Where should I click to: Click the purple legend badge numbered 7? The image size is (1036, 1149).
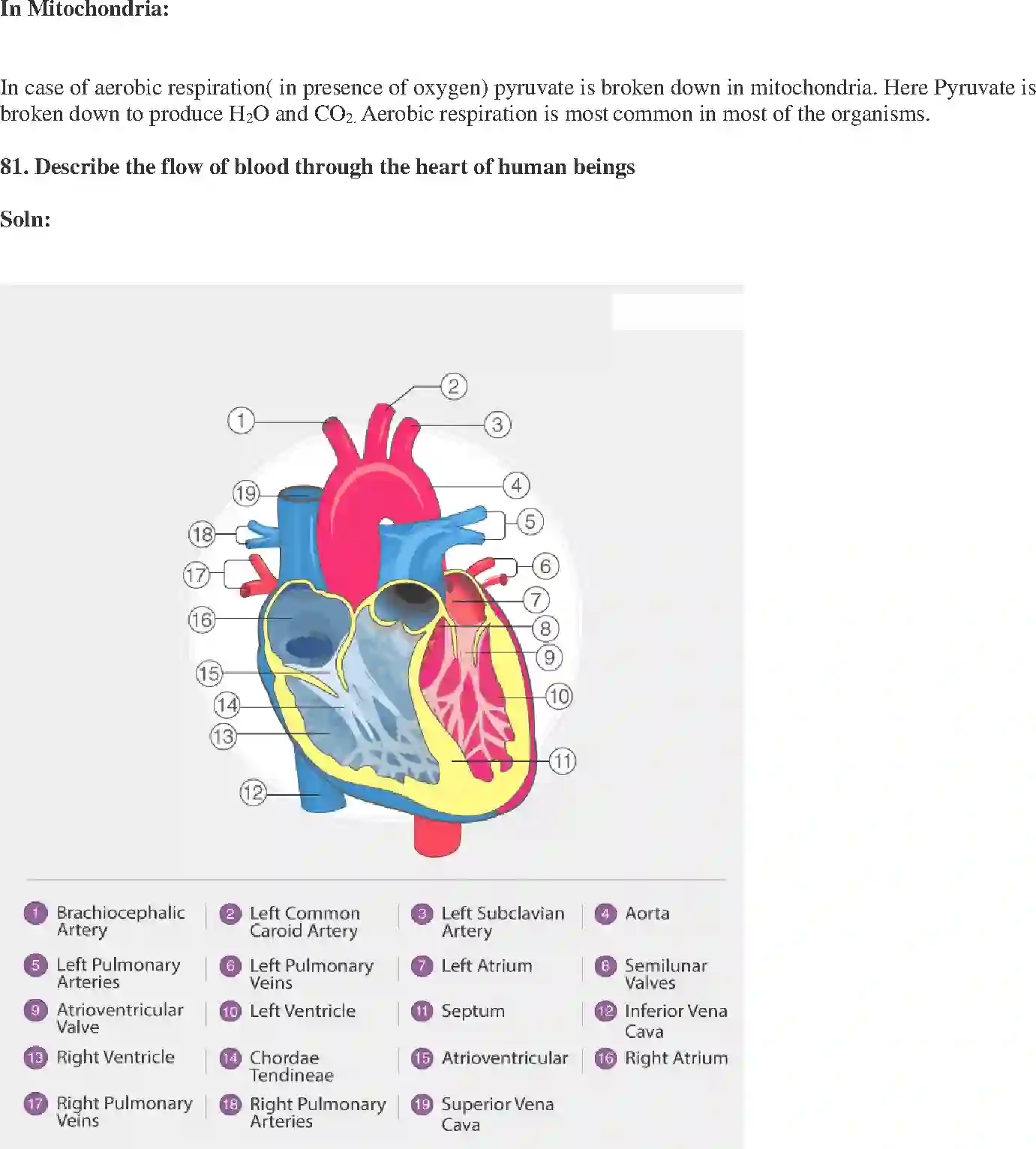coord(422,966)
